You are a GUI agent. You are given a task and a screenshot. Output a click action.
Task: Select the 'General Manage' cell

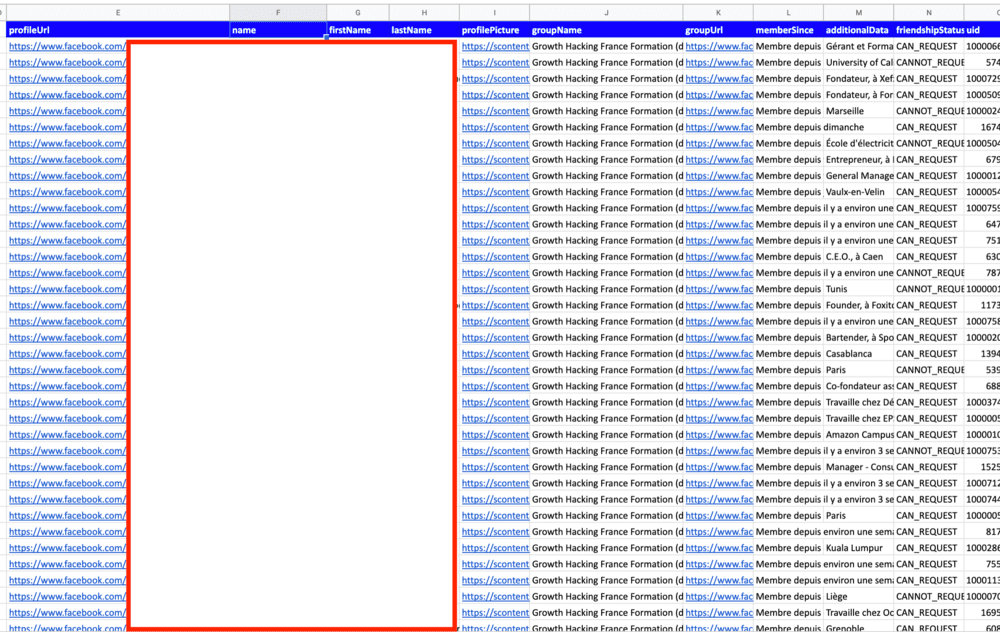coord(858,175)
